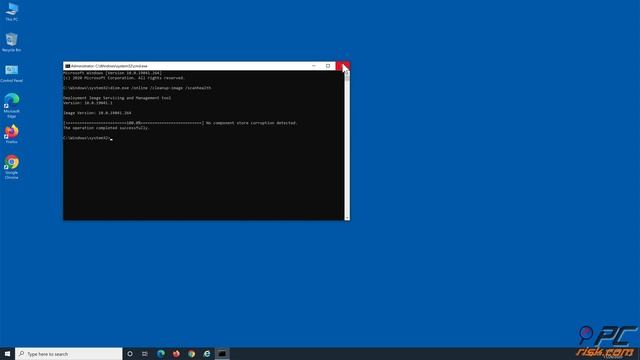The height and width of the screenshot is (360, 640).
Task: Click 'The operation completed successfully.' line
Action: [106, 128]
